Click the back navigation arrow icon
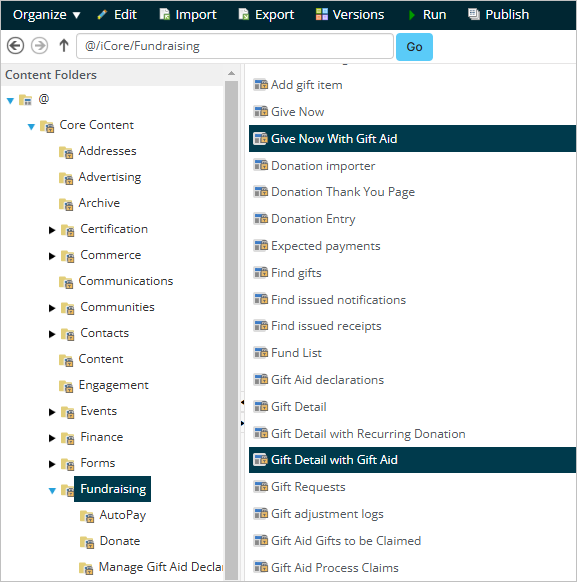This screenshot has width=577, height=582. coord(16,46)
